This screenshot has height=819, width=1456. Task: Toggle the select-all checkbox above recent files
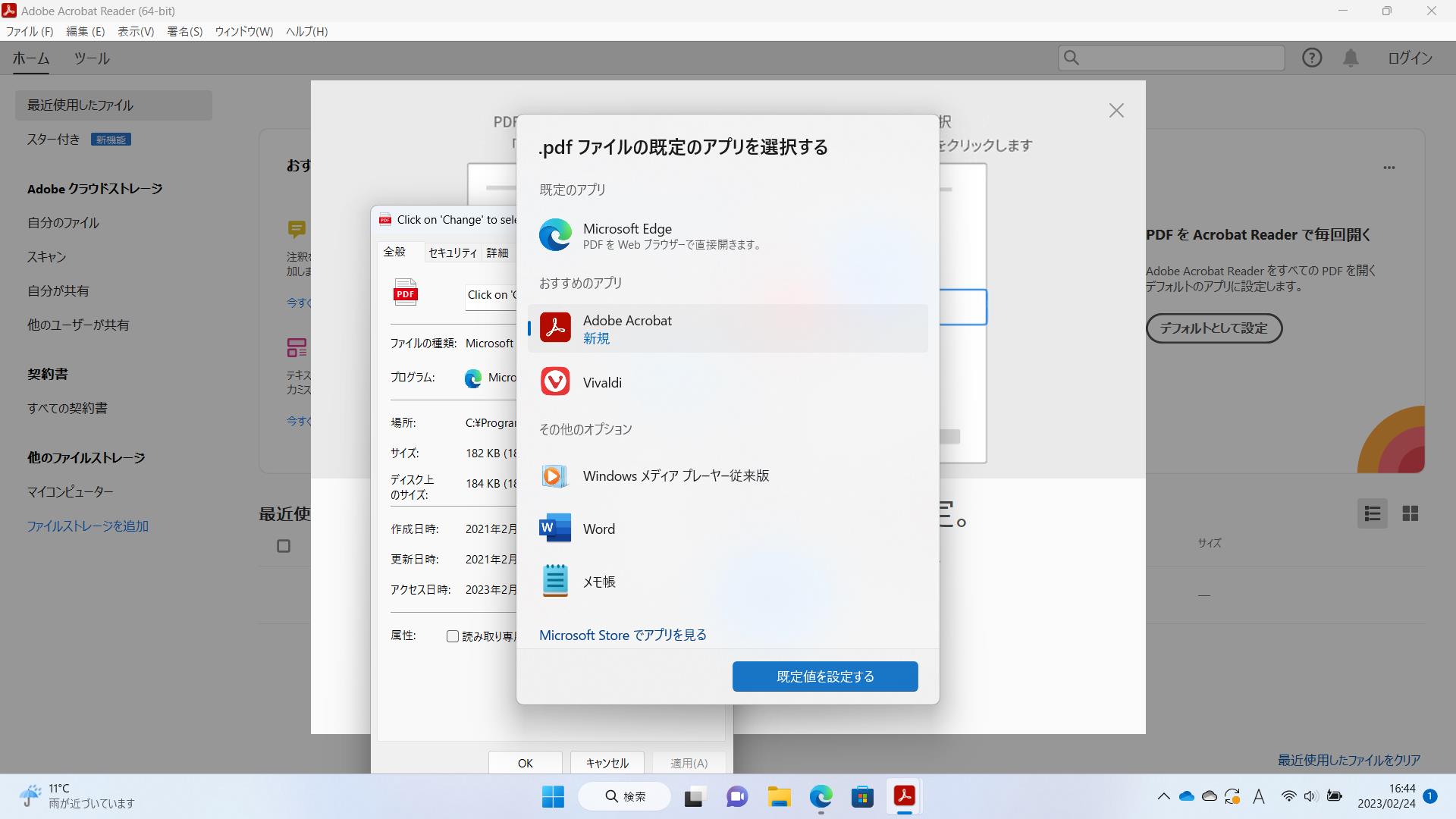(284, 545)
